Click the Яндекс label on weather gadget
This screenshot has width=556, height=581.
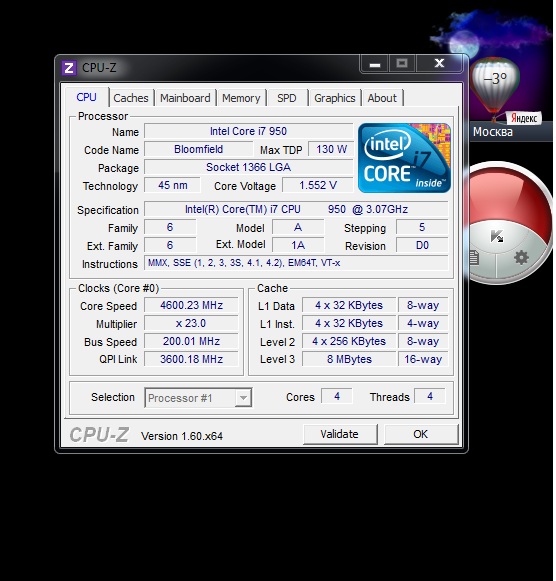pos(524,118)
